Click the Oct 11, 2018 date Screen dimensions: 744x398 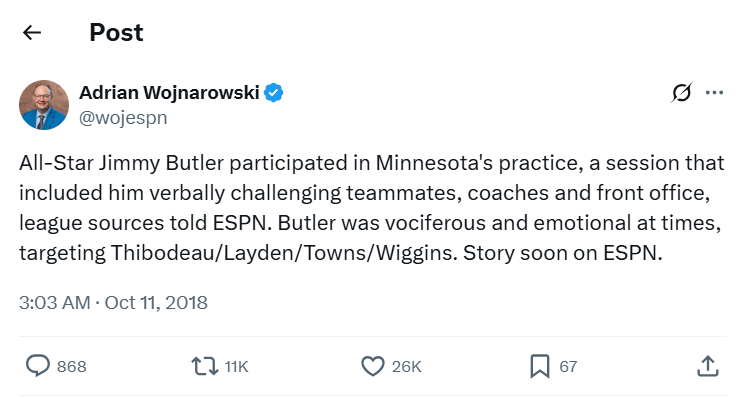156,303
